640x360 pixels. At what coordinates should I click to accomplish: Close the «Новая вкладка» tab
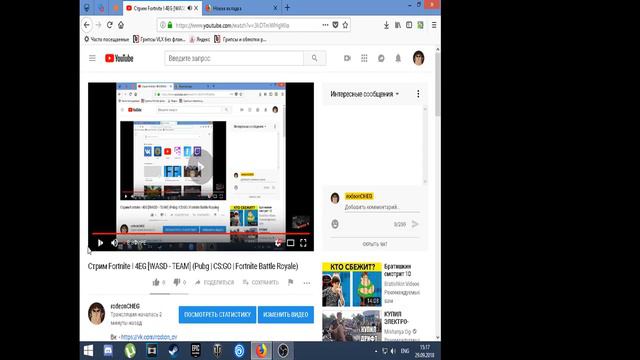(x=275, y=8)
